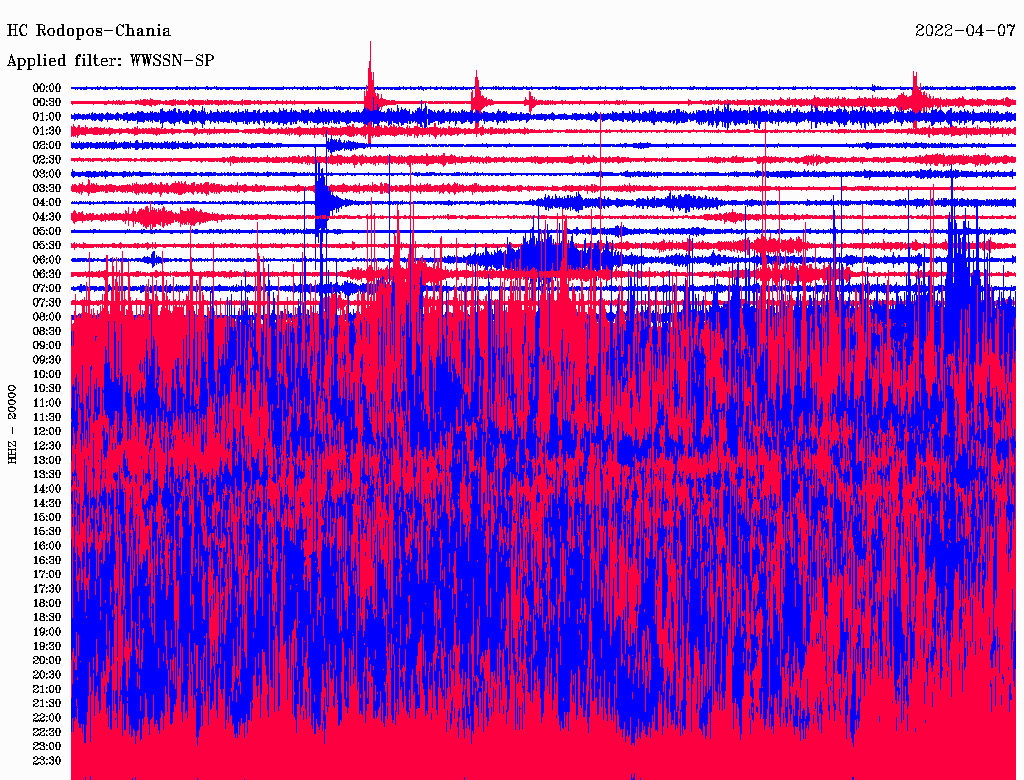Click the 02:30 time row label

point(47,160)
